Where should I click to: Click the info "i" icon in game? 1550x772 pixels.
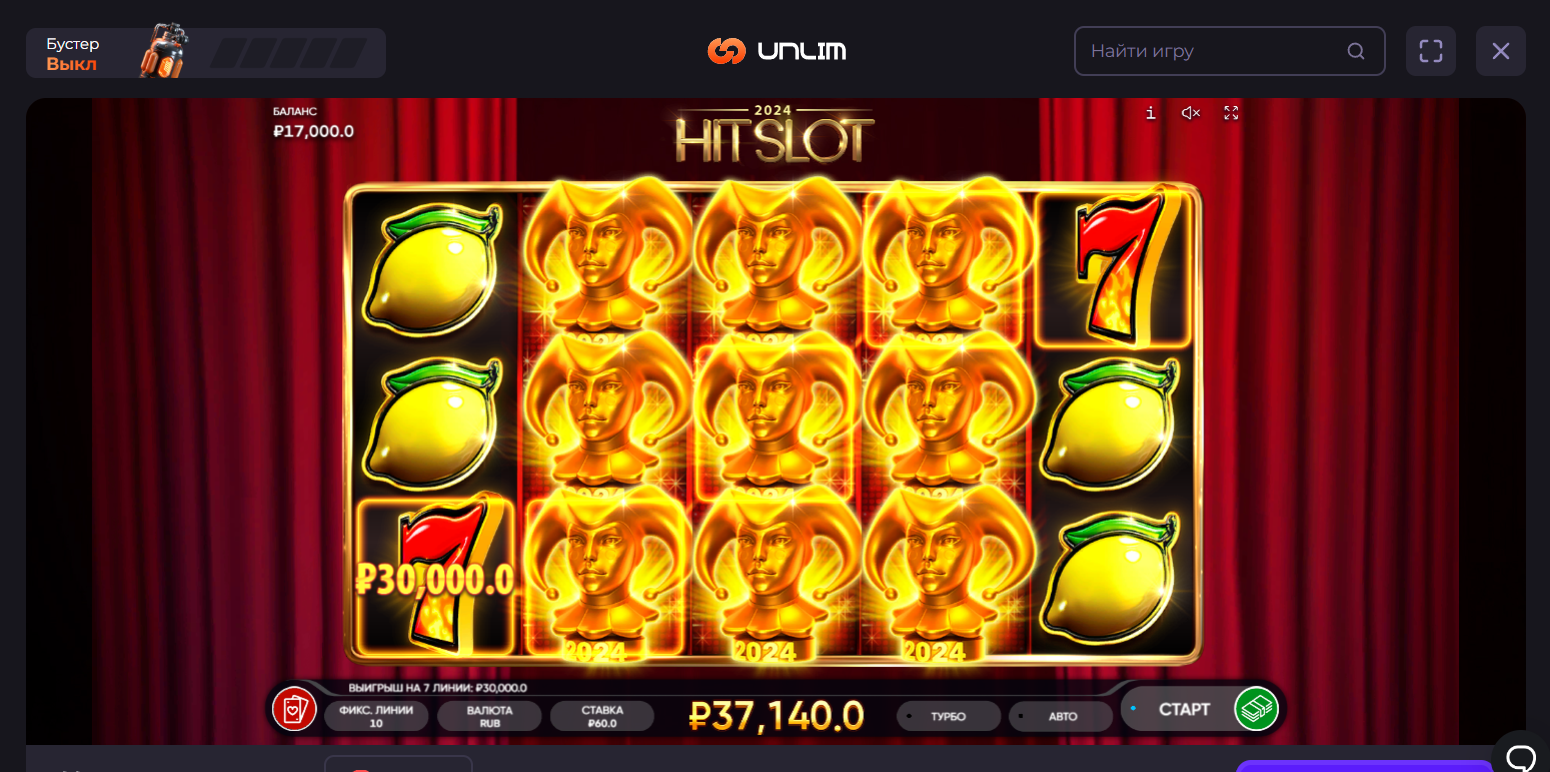pos(1151,113)
